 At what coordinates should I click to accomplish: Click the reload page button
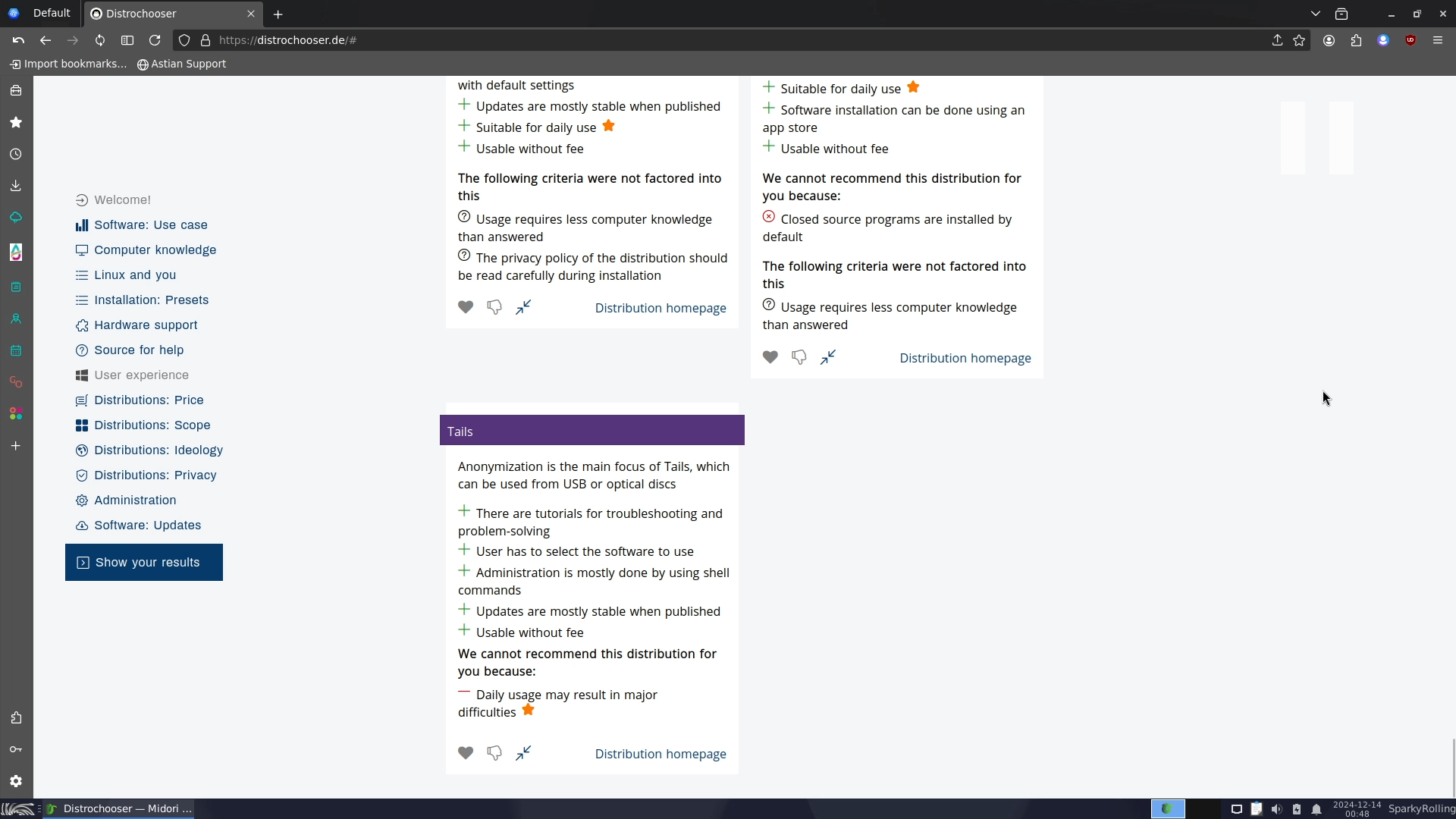pyautogui.click(x=155, y=40)
